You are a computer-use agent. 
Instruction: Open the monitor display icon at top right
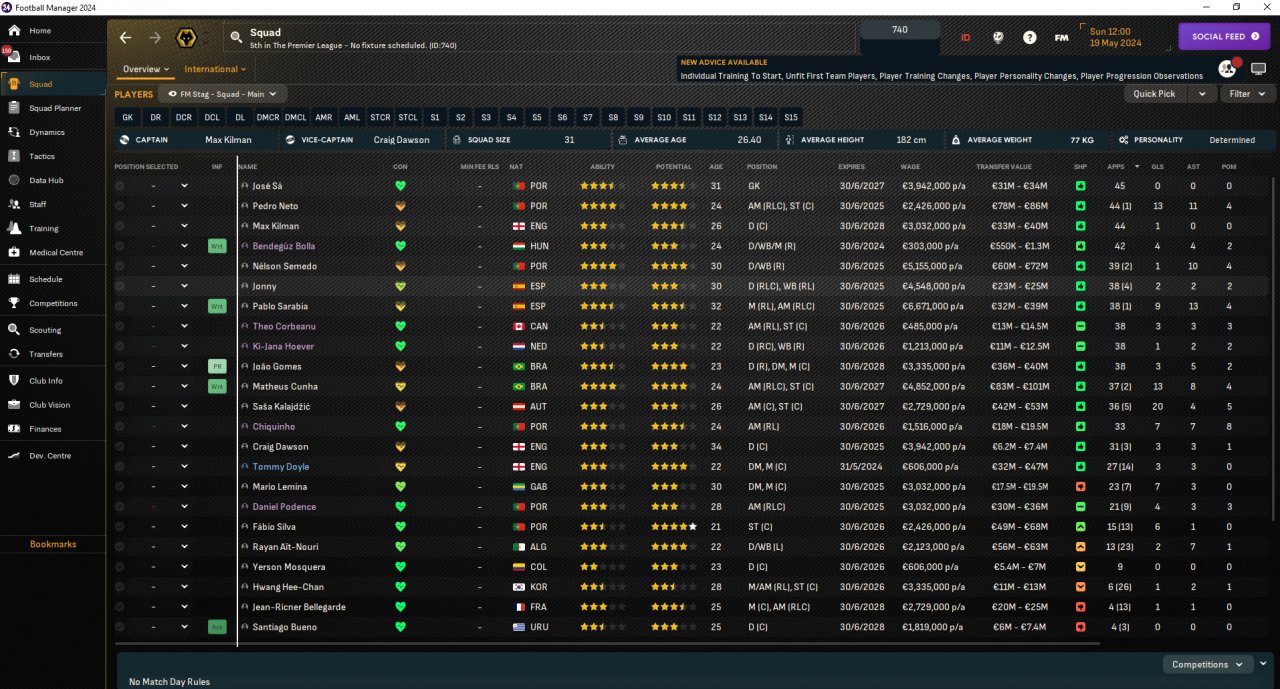(1258, 69)
